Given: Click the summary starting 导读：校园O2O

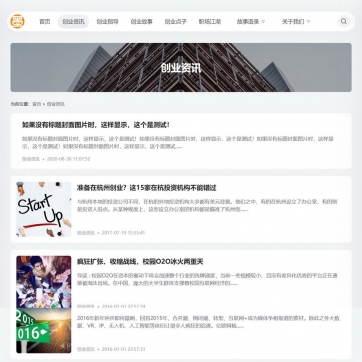Looking at the screenshot, I should [208, 280].
